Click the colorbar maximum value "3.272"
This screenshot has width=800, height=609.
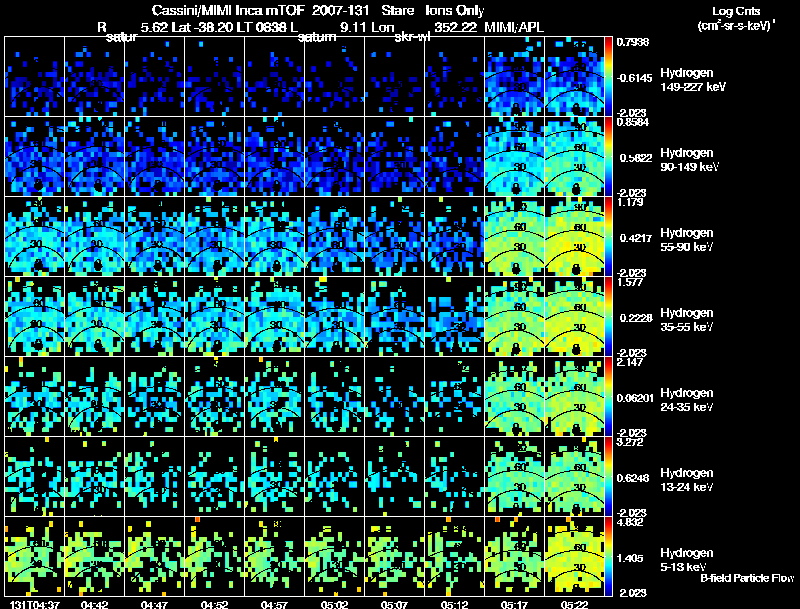(630, 442)
